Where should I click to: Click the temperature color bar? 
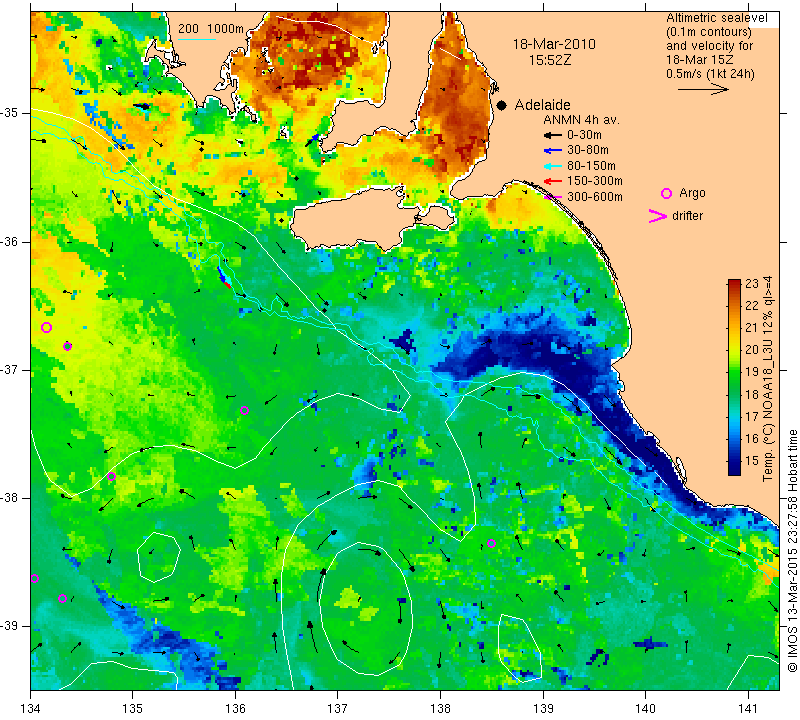(x=734, y=377)
